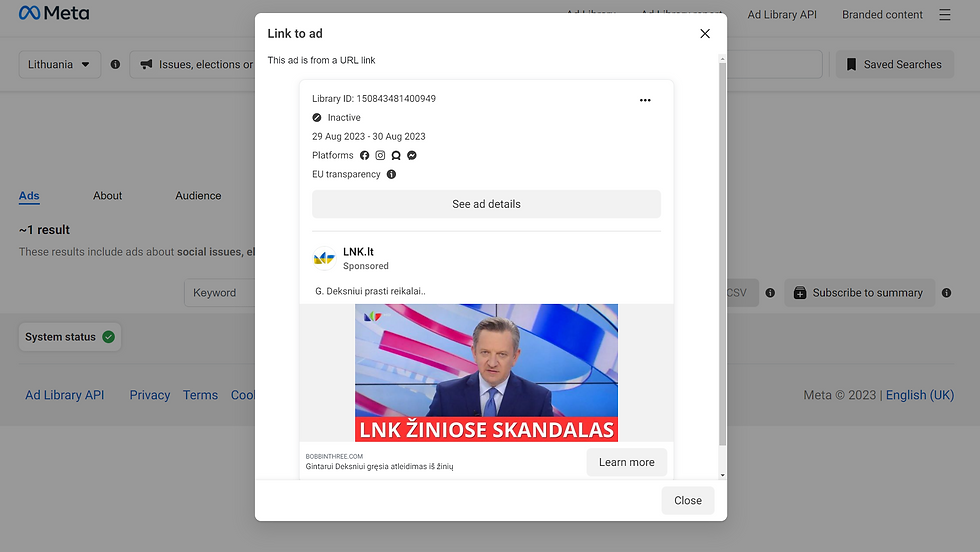Open the Issues, elections ad category dropdown
Screen dimensions: 980x552
192,64
